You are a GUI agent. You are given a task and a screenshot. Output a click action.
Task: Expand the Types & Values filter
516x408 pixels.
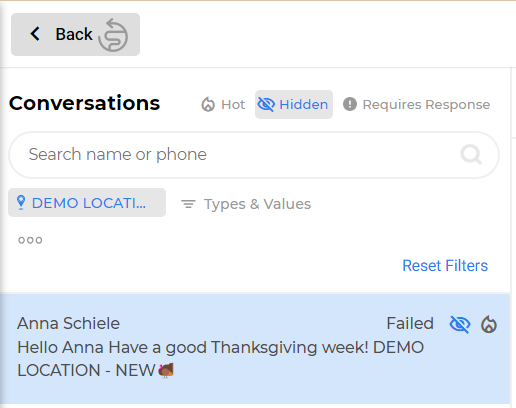point(246,204)
